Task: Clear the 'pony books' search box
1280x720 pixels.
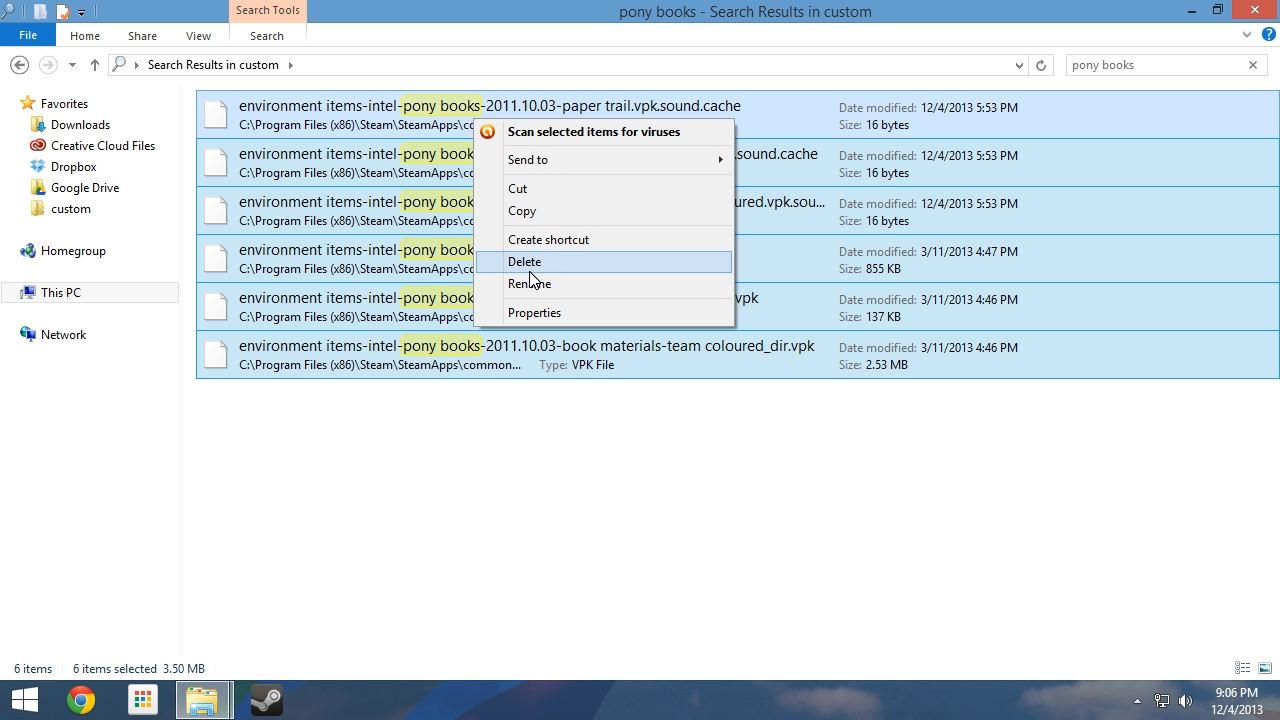Action: click(1252, 65)
